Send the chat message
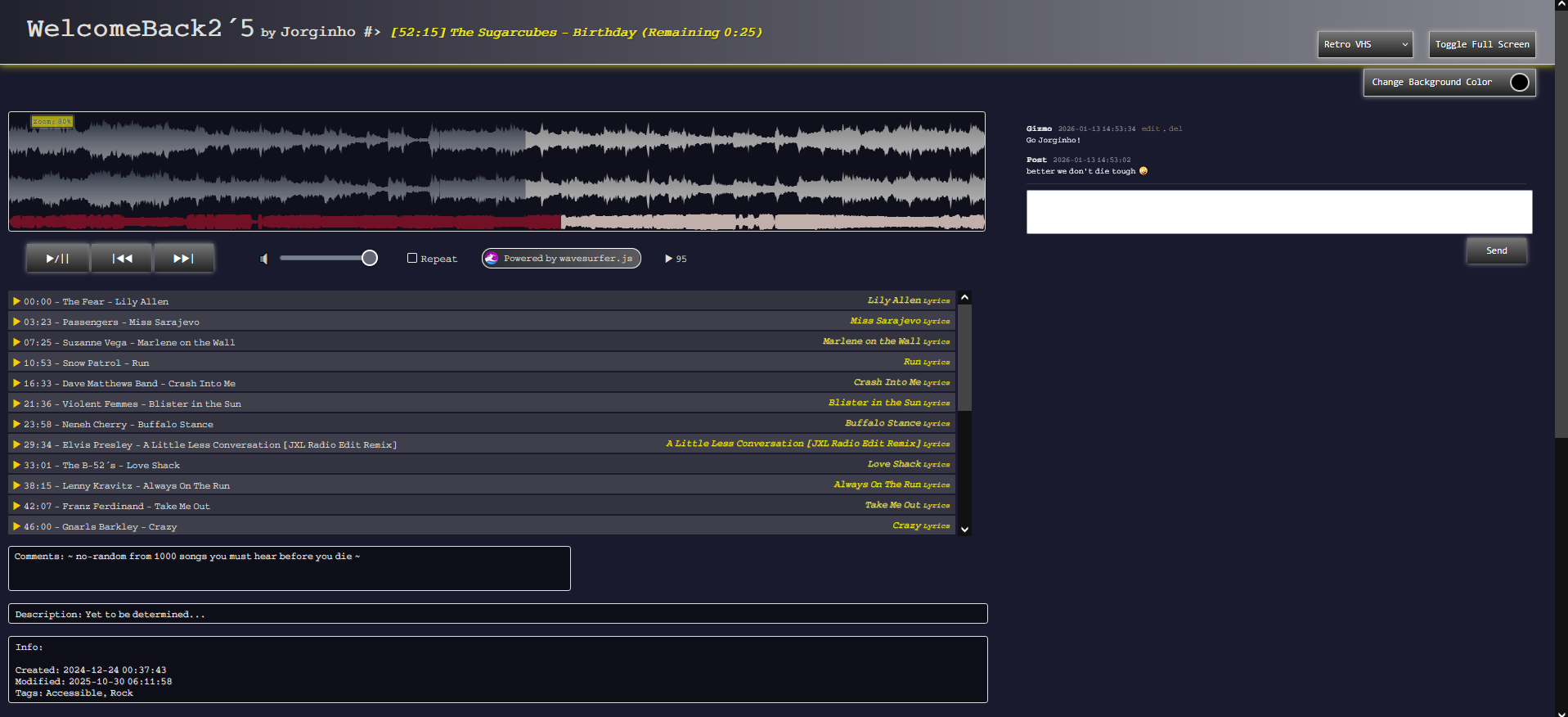Screen dimensions: 1568x717 [x=1496, y=250]
